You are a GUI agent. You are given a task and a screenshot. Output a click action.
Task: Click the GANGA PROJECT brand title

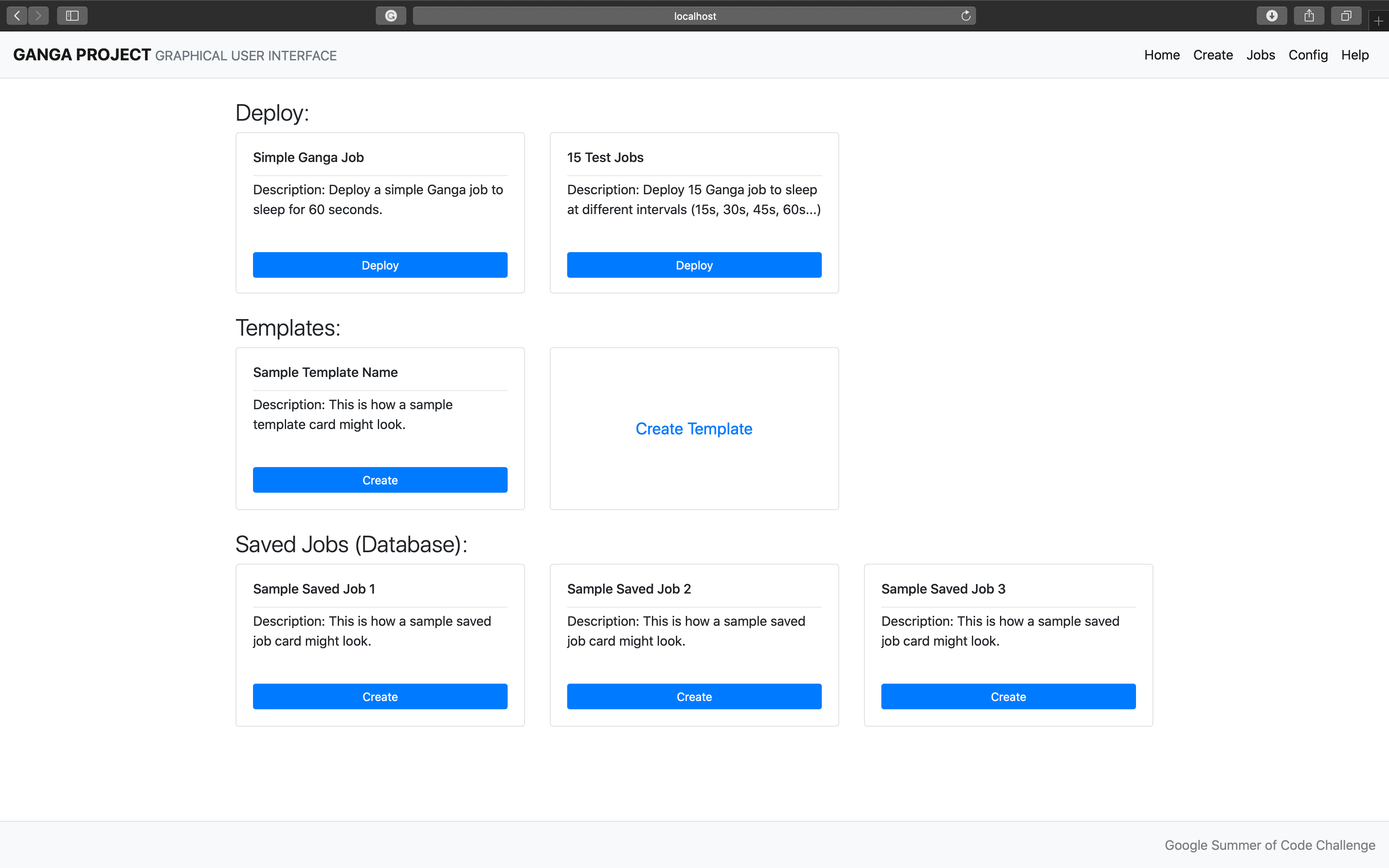tap(82, 55)
